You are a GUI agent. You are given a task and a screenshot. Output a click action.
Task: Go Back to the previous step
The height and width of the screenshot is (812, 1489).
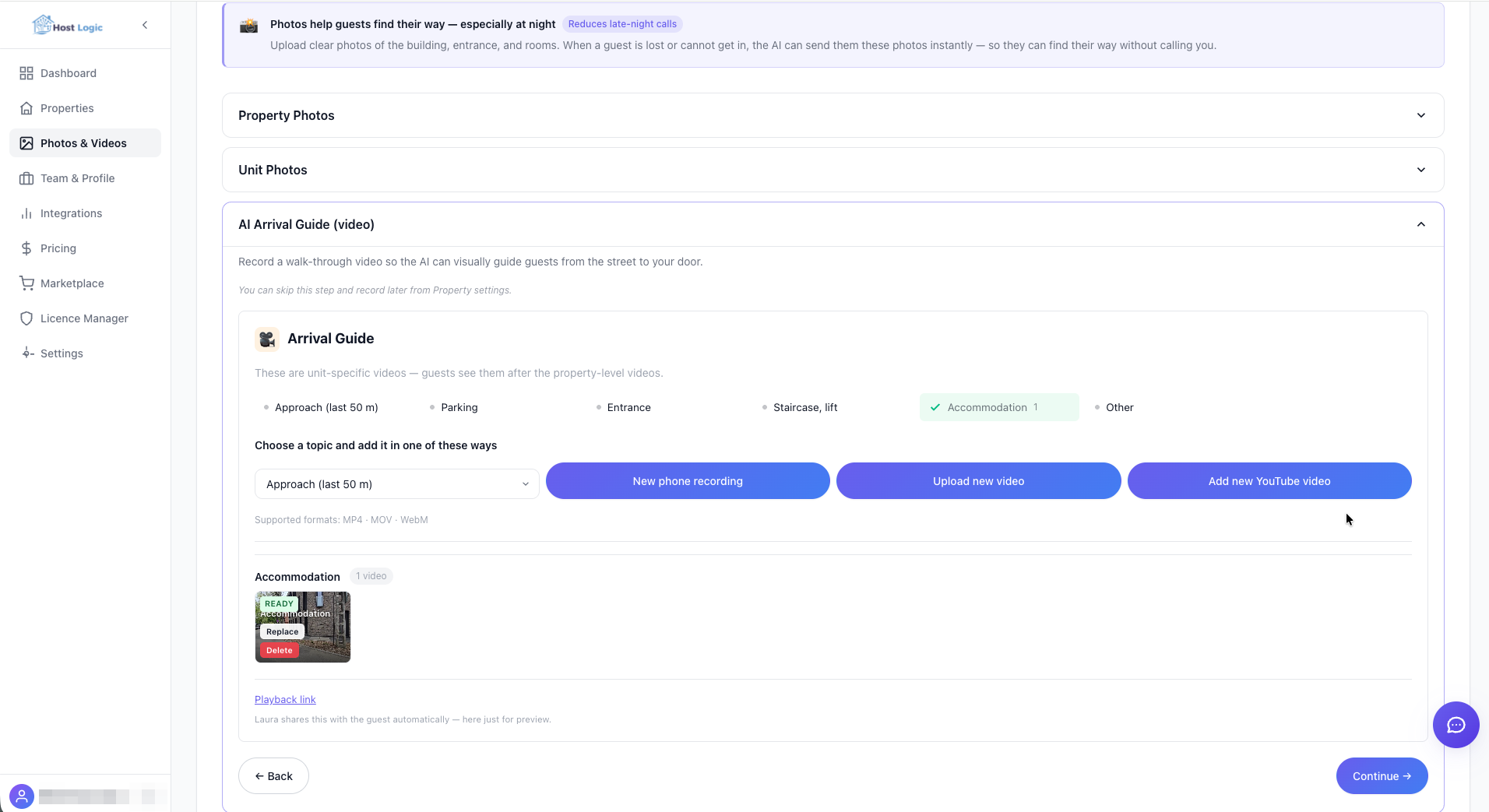273,776
